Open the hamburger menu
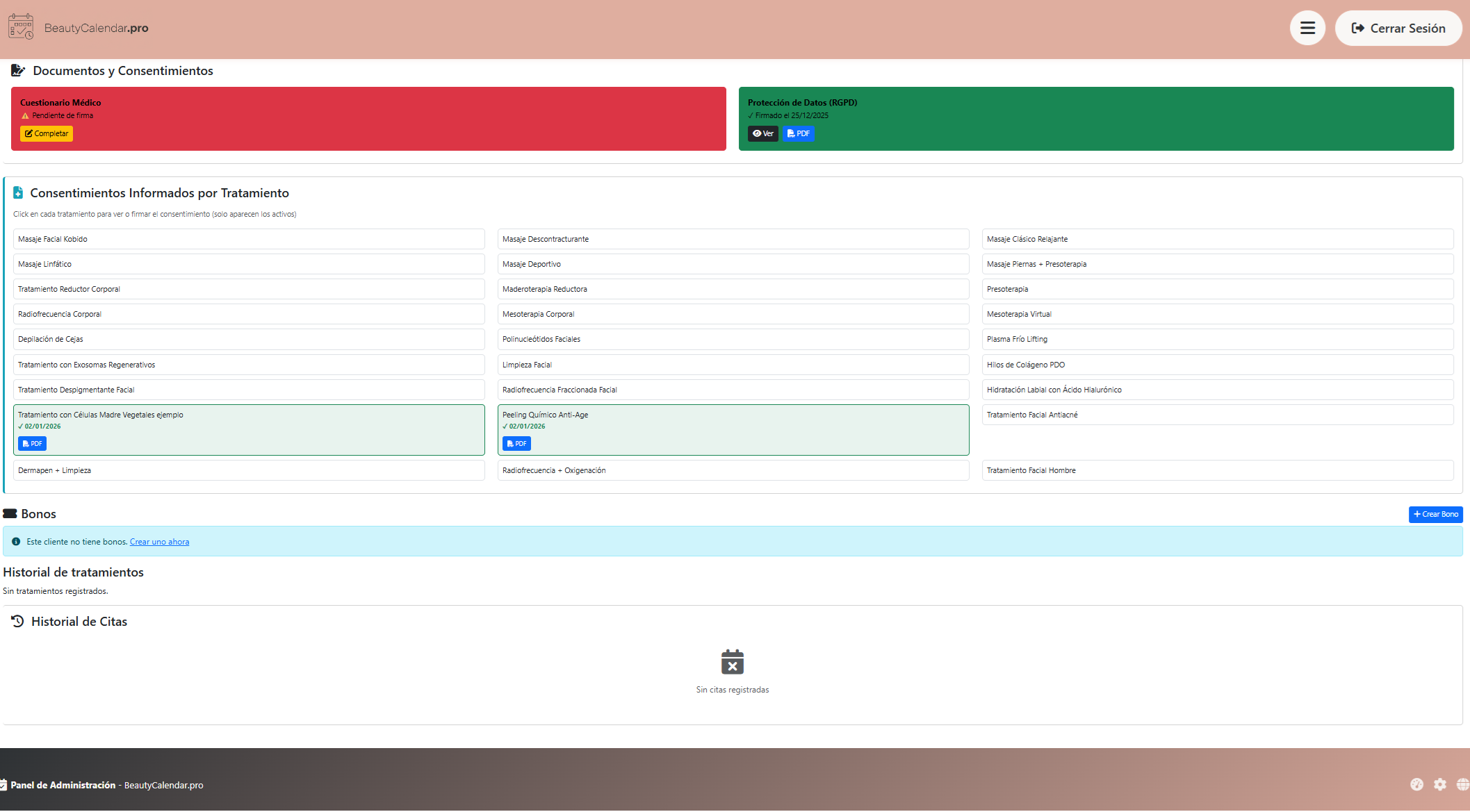This screenshot has height=812, width=1470. [1307, 28]
